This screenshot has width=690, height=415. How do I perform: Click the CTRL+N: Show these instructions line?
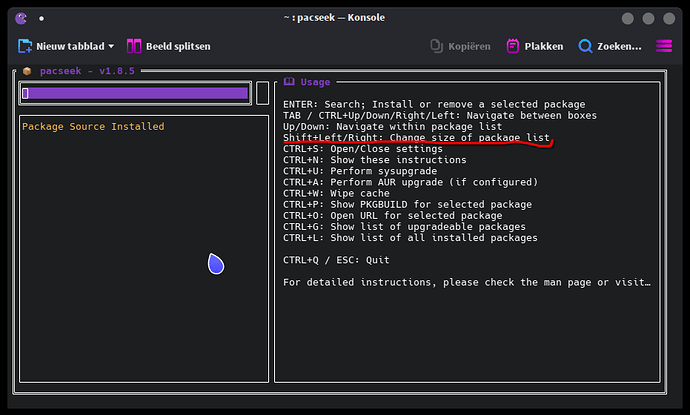click(x=374, y=160)
